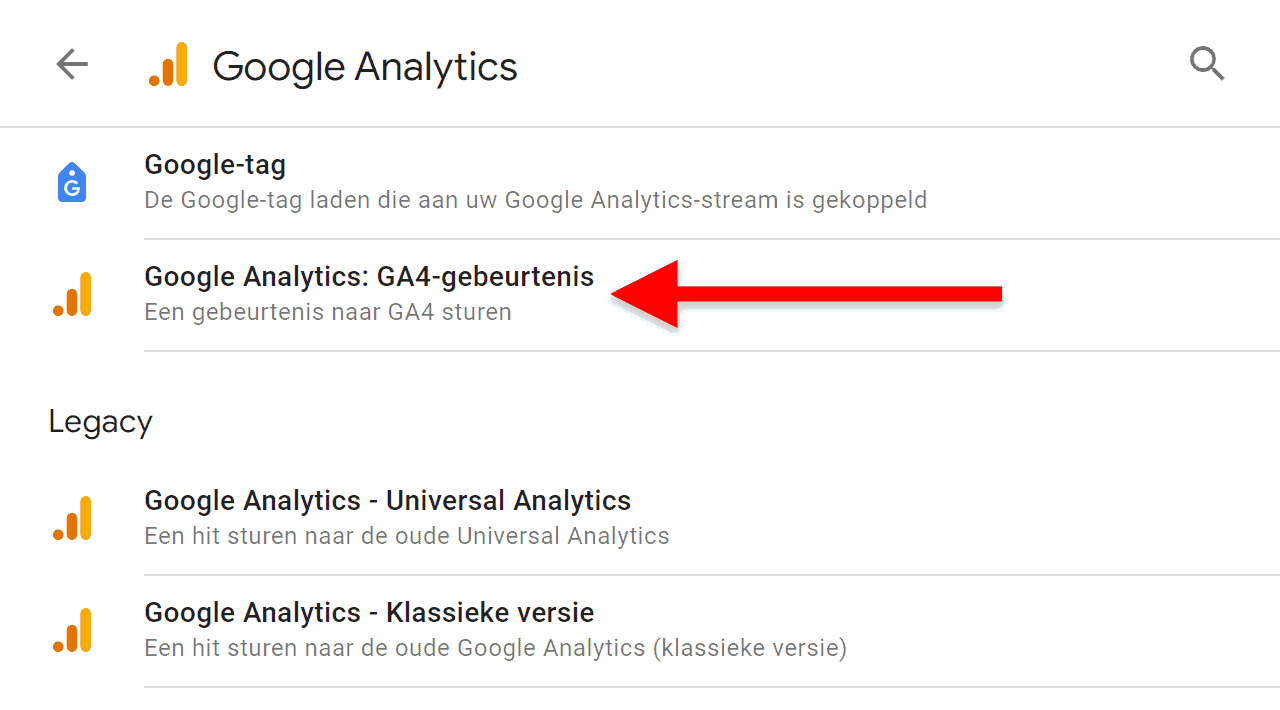Open Google Analytics - Universal Analytics
Screen dimensions: 1280x710
tap(388, 500)
